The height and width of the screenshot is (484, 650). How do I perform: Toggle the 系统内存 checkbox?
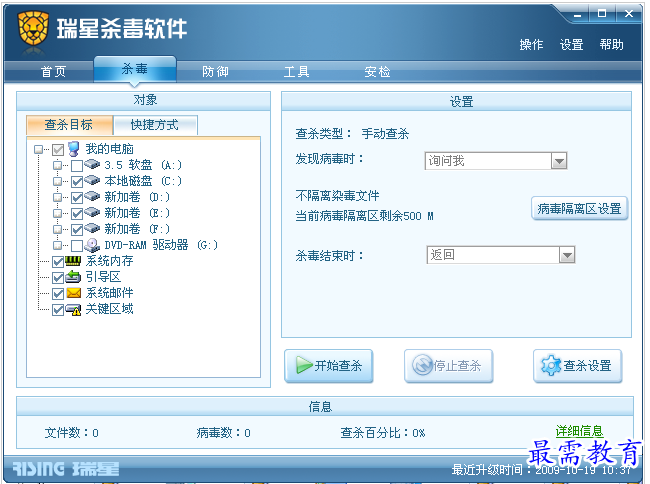click(58, 261)
